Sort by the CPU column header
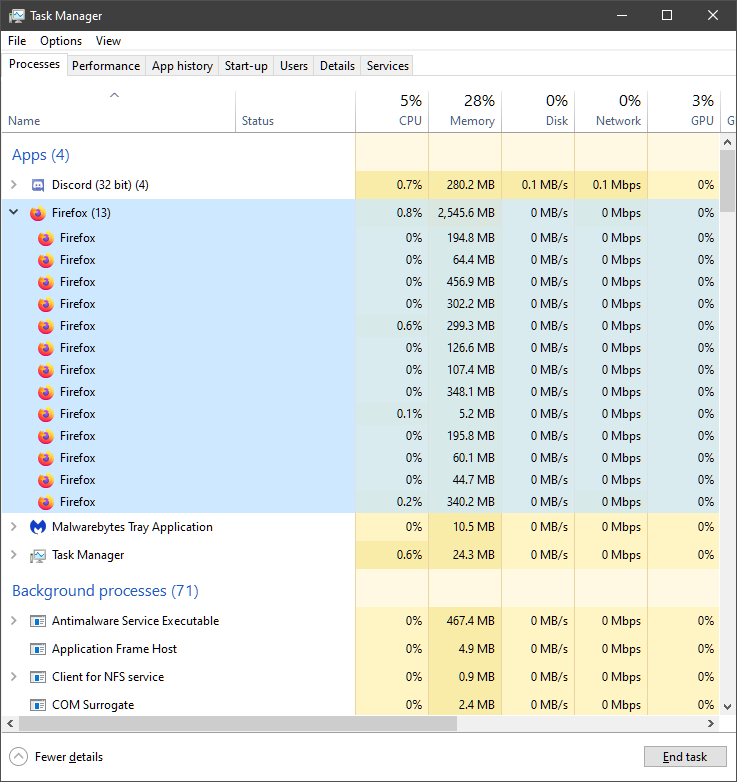 pyautogui.click(x=392, y=111)
